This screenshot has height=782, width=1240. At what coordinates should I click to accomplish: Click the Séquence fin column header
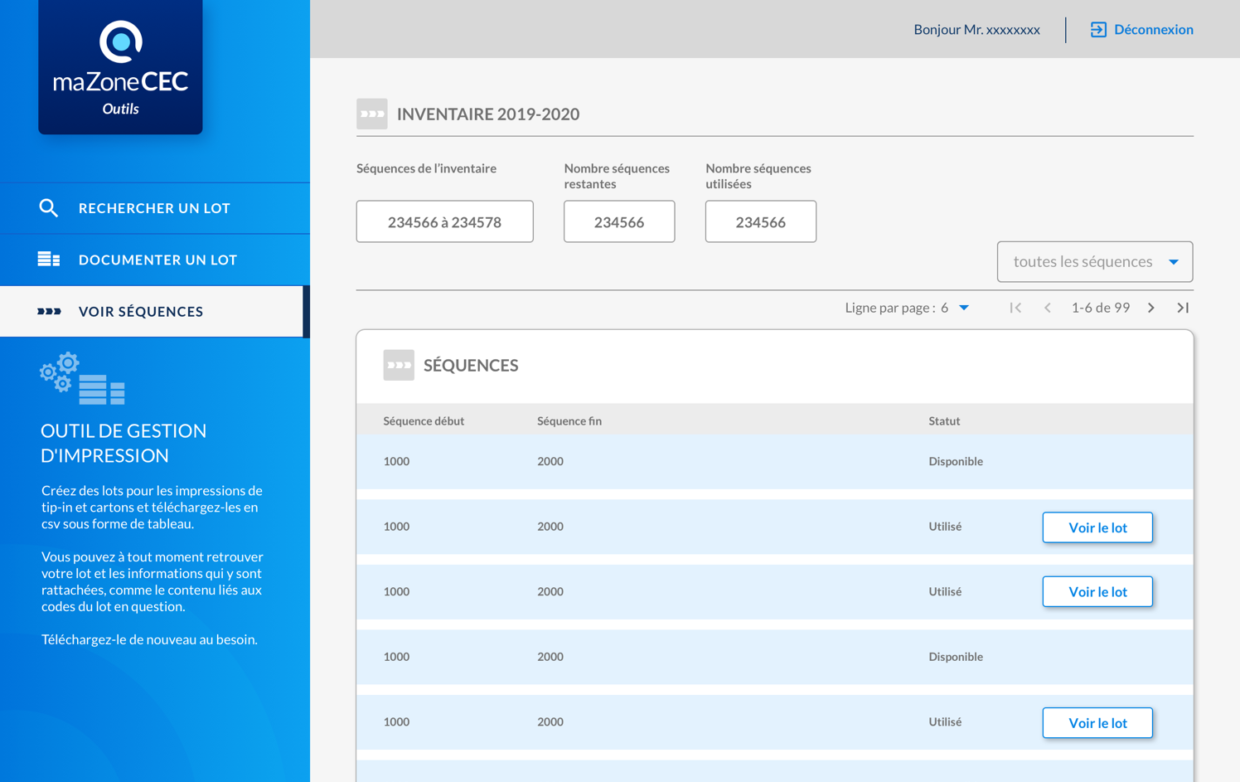click(569, 421)
